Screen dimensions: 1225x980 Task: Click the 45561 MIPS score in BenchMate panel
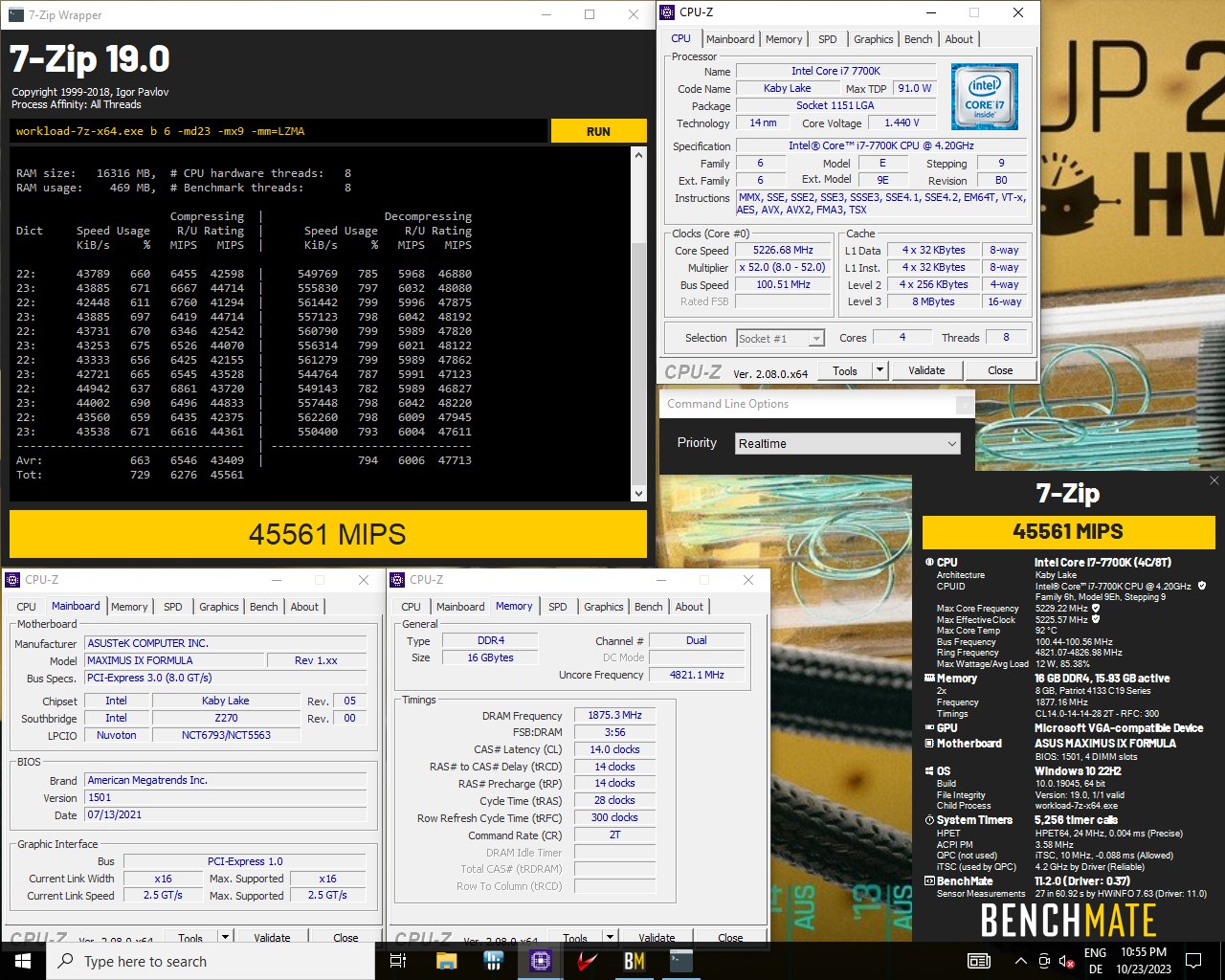[1068, 532]
